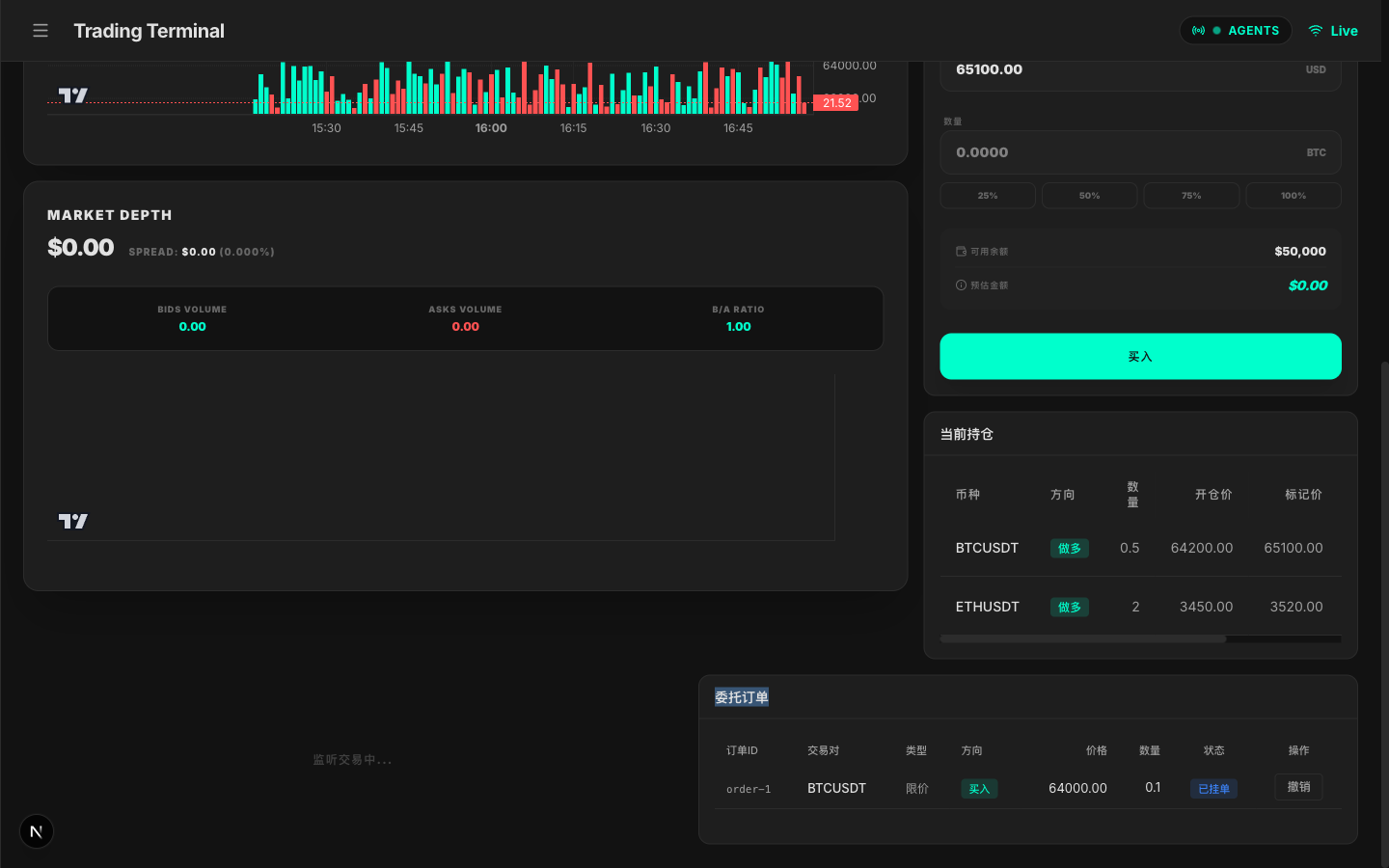The height and width of the screenshot is (868, 1389).
Task: Click the info icon beside estimated amount
Action: (961, 285)
